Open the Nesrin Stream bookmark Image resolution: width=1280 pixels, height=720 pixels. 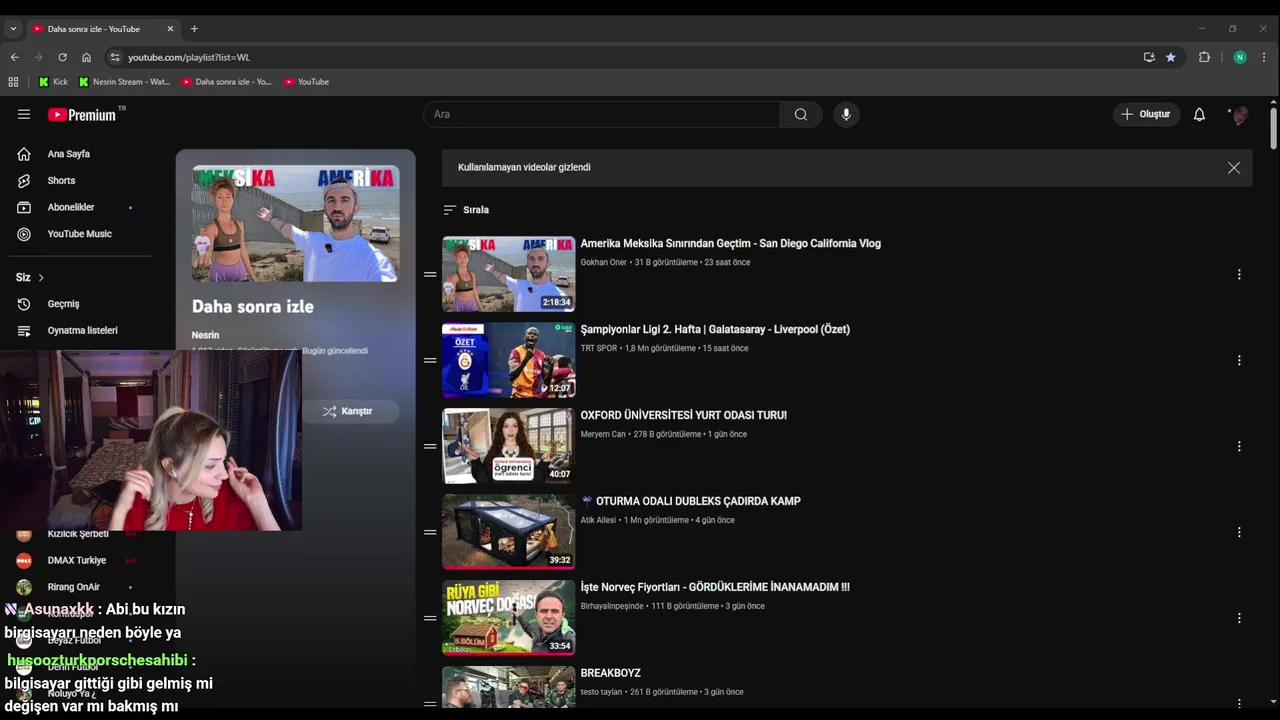[x=125, y=82]
